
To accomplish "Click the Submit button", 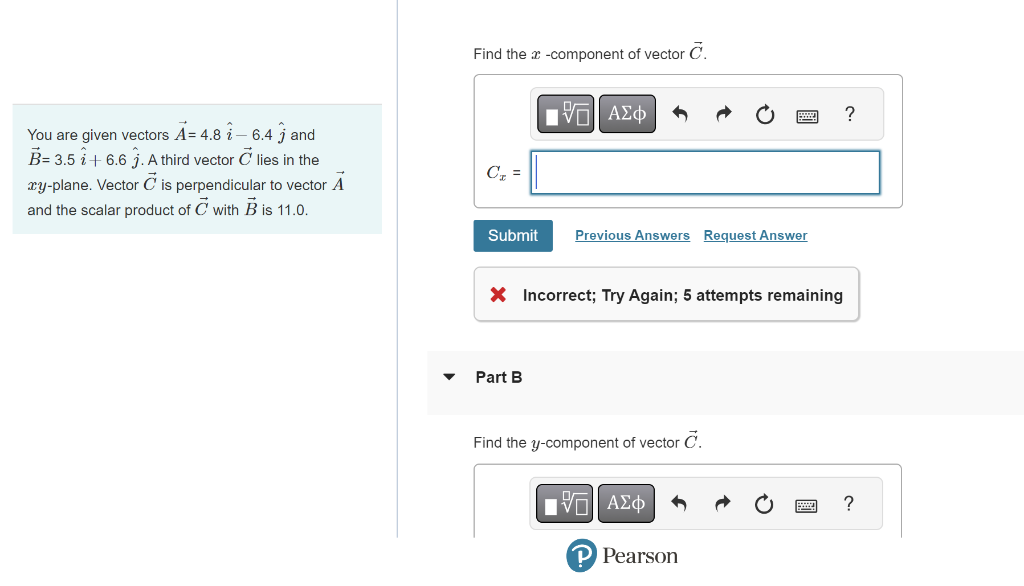I will (x=512, y=235).
